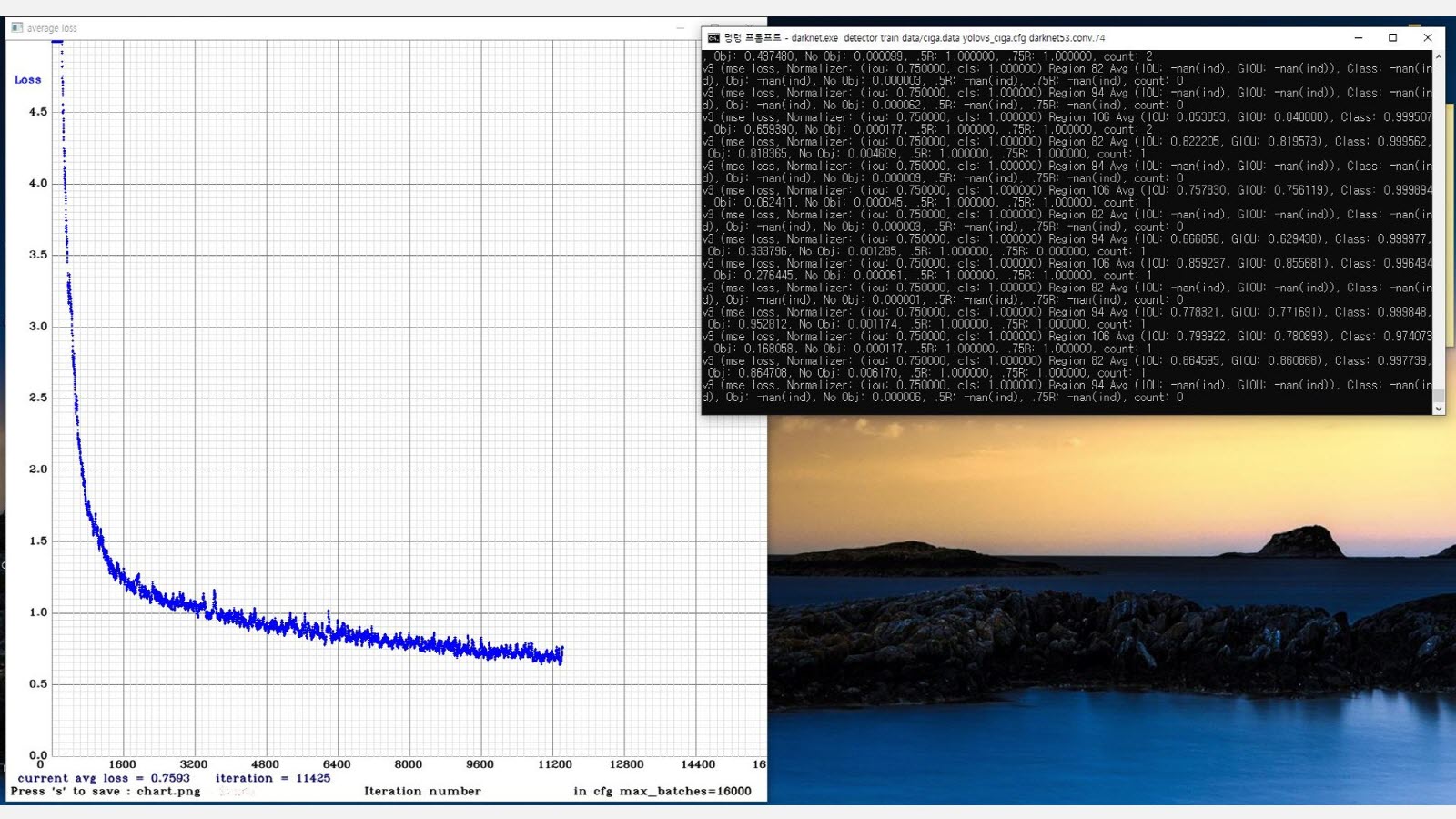Image resolution: width=1456 pixels, height=819 pixels.
Task: Click the console scrollbar up arrow
Action: pos(1439,56)
